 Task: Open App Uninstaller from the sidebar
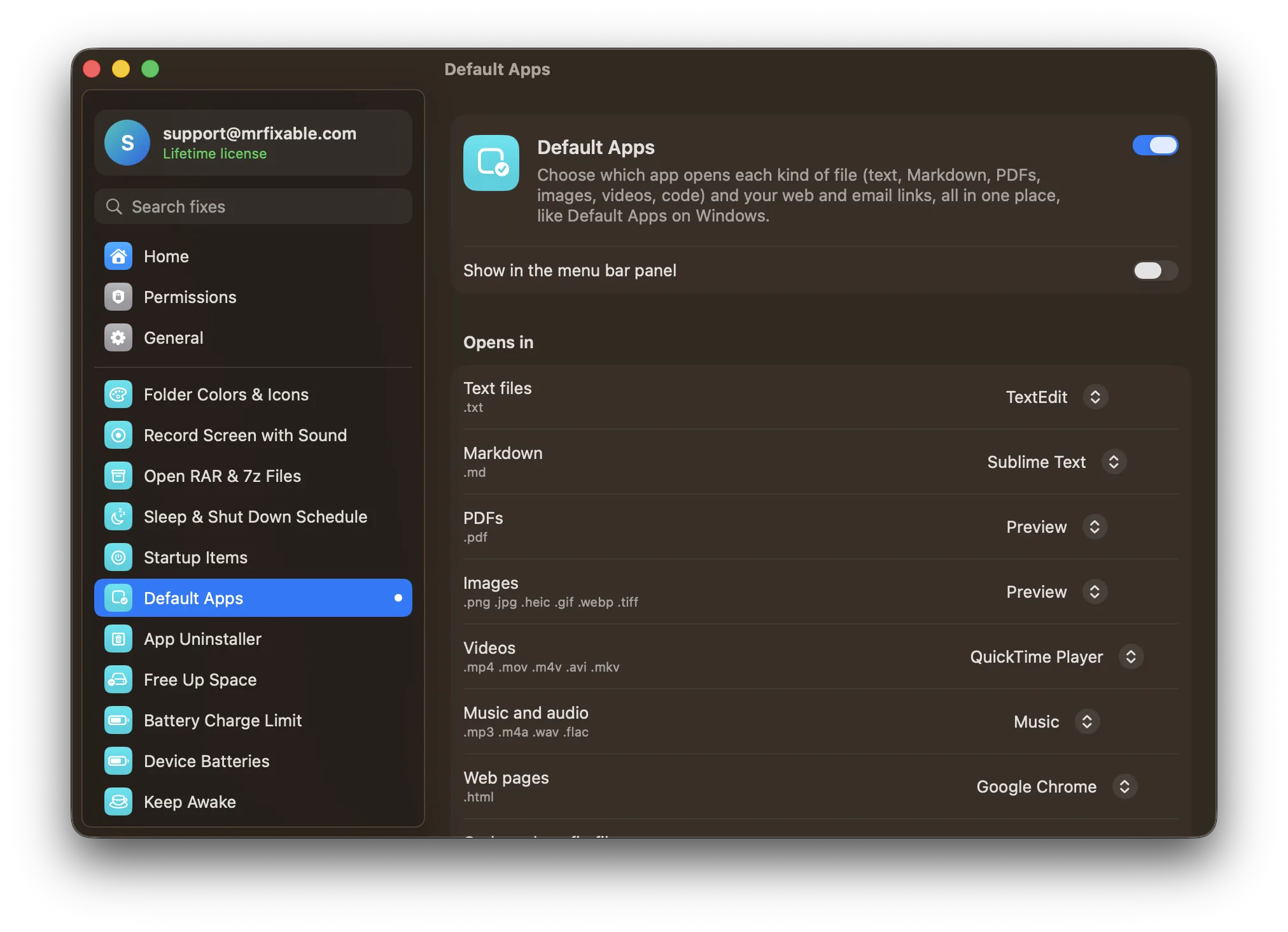pyautogui.click(x=253, y=639)
